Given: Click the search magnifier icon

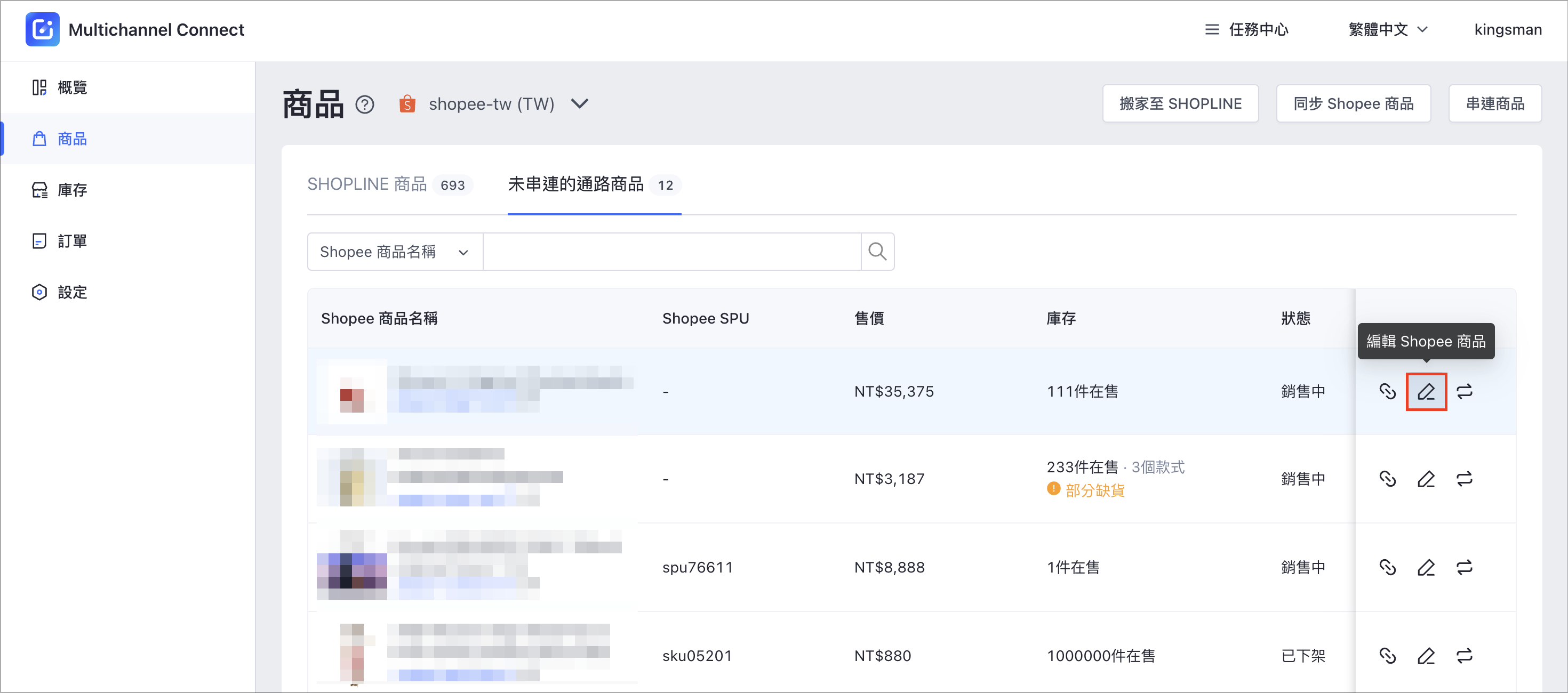Looking at the screenshot, I should click(x=877, y=251).
